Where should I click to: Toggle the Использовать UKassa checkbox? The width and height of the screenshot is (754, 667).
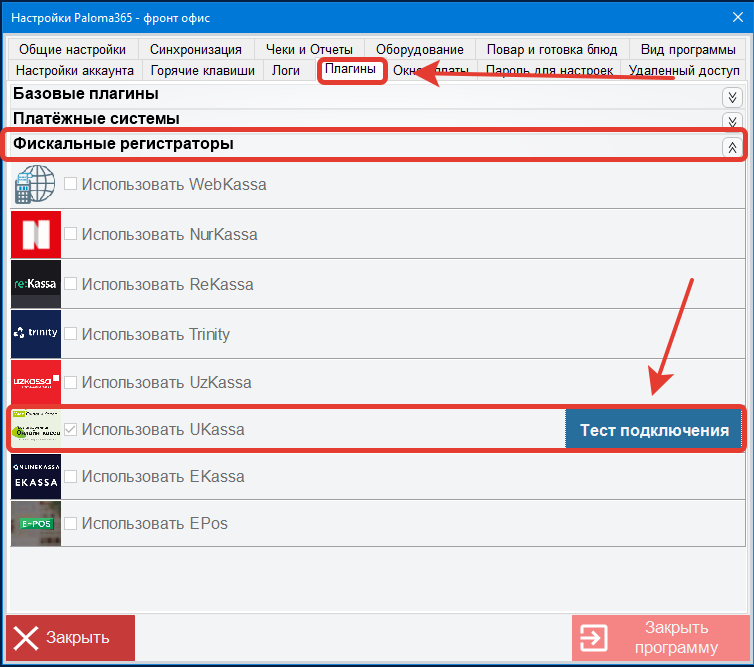tap(71, 430)
